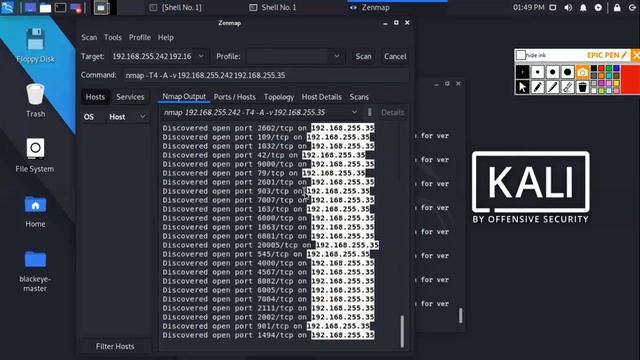Click the Scan button
The image size is (640, 360).
point(363,56)
